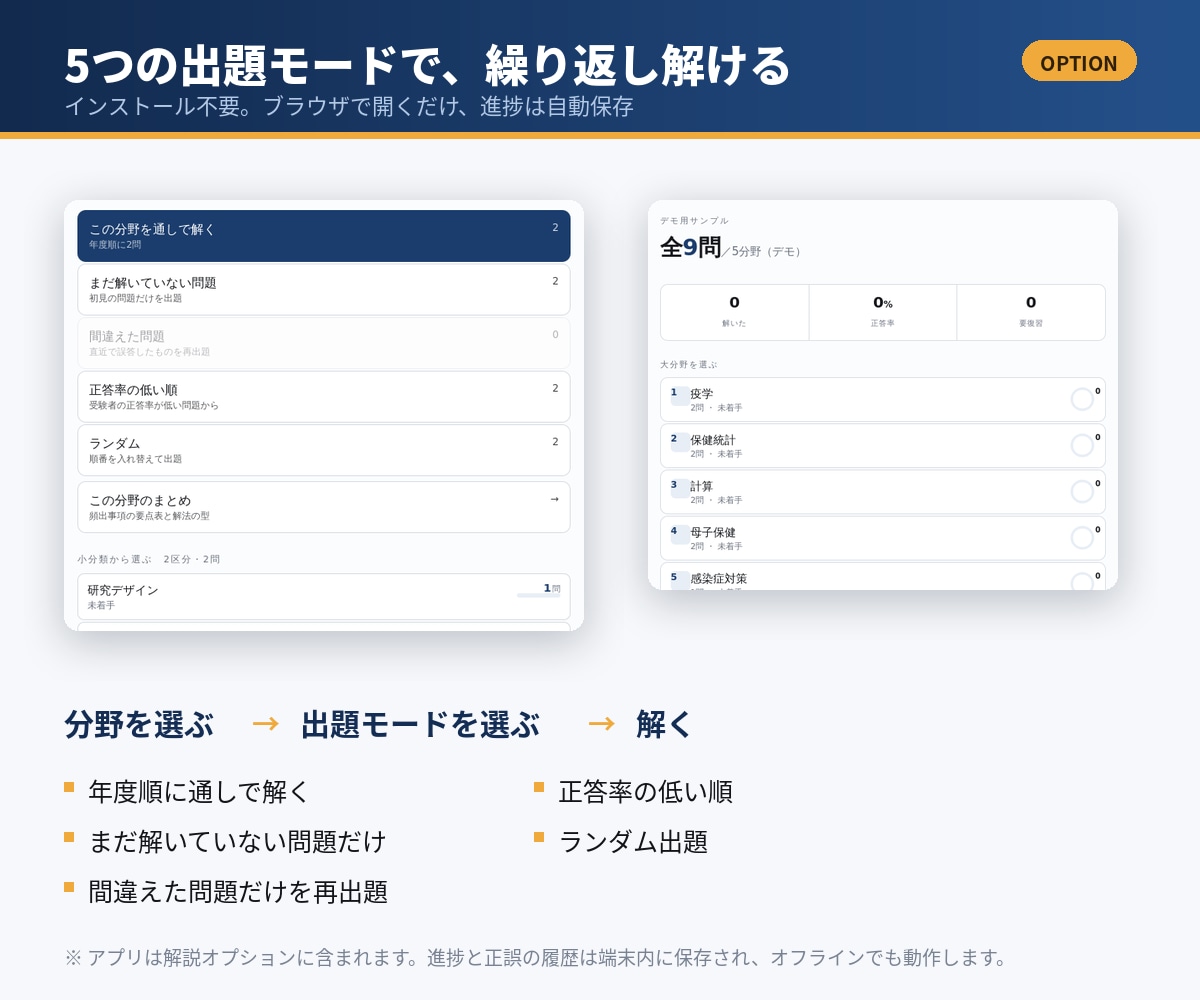
Task: Click progress ring on '保健統計' row
Action: tap(1082, 445)
